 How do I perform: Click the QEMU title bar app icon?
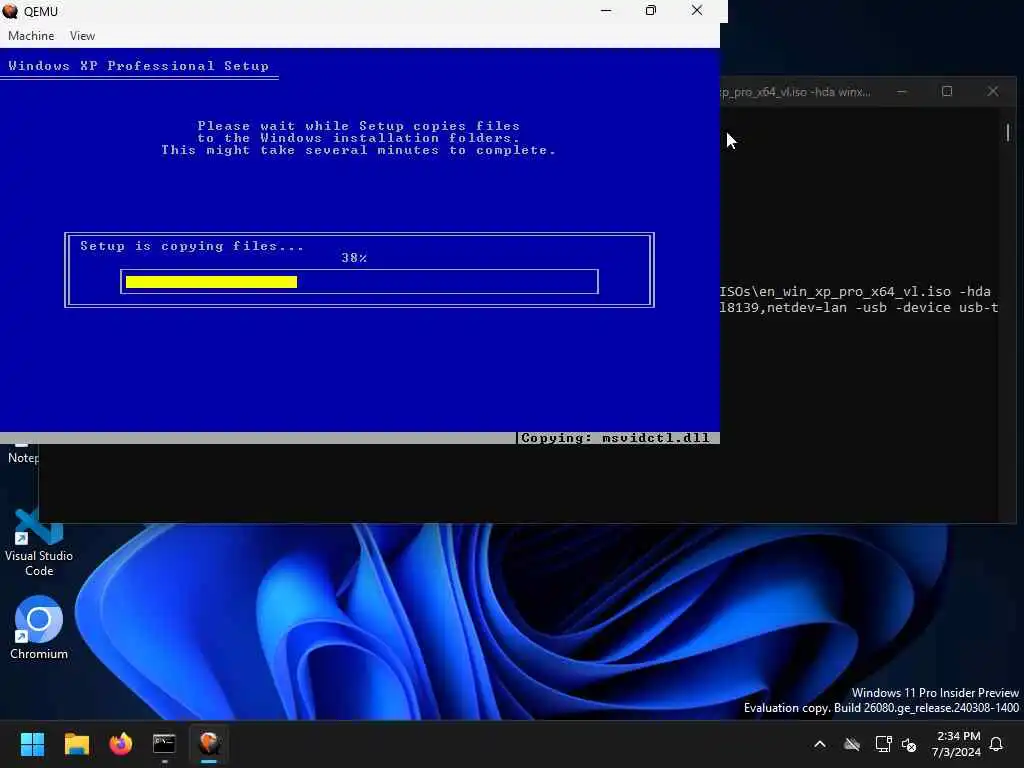[x=10, y=11]
